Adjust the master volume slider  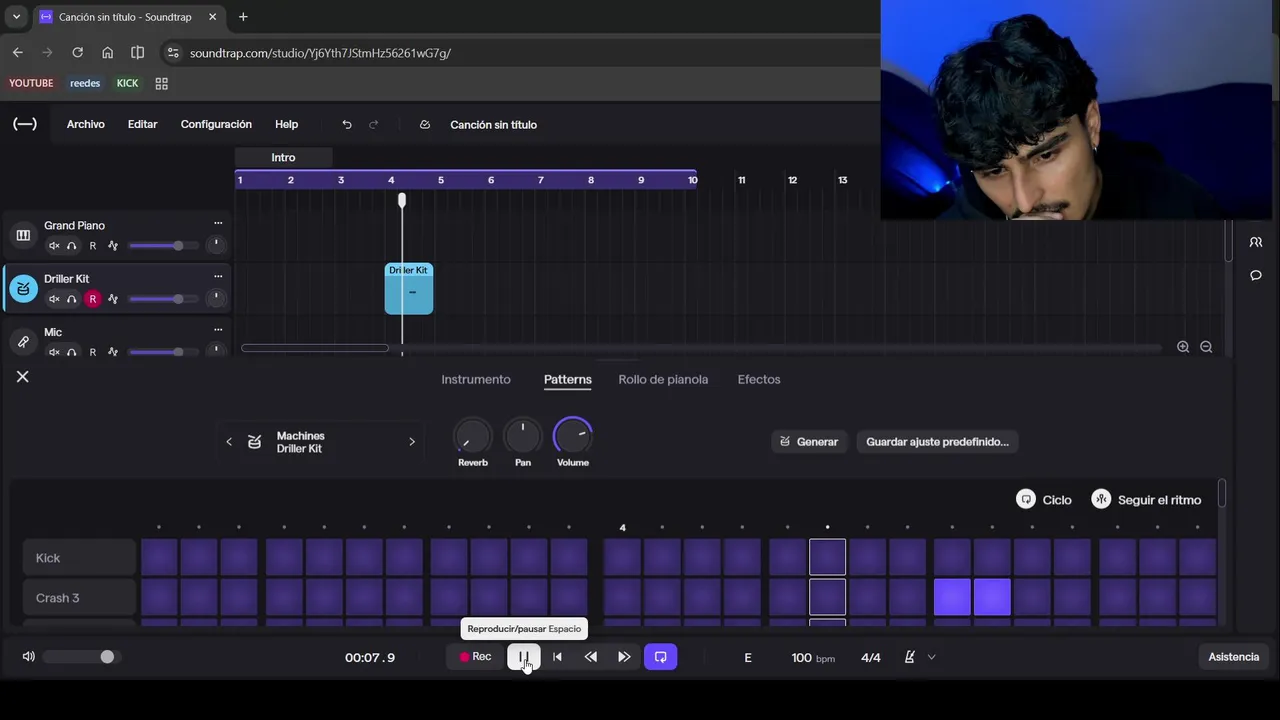[x=80, y=657]
